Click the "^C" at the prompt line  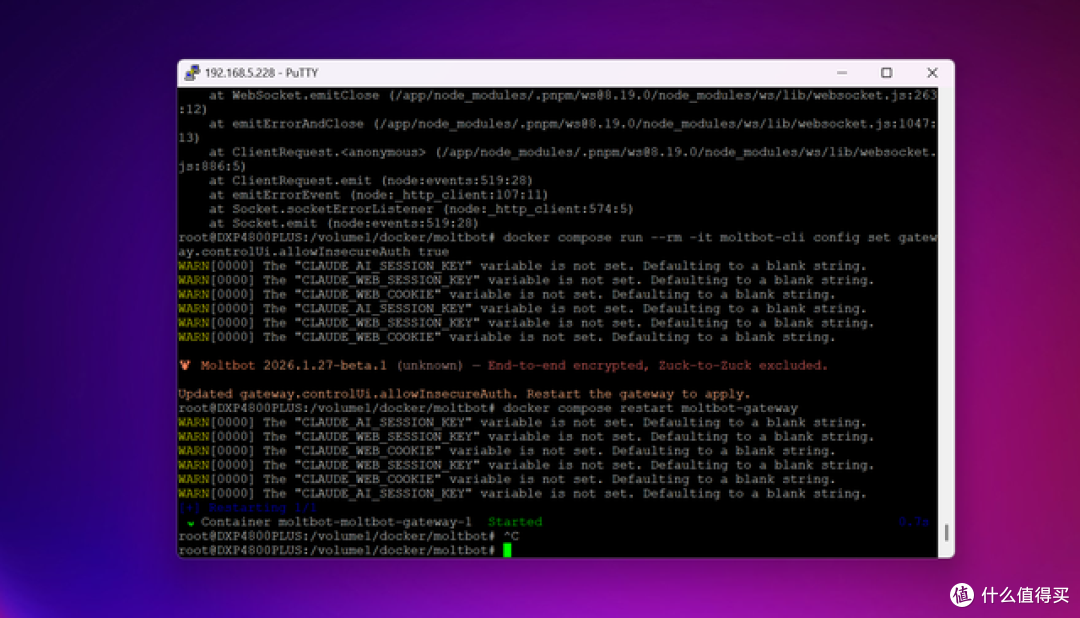click(511, 535)
